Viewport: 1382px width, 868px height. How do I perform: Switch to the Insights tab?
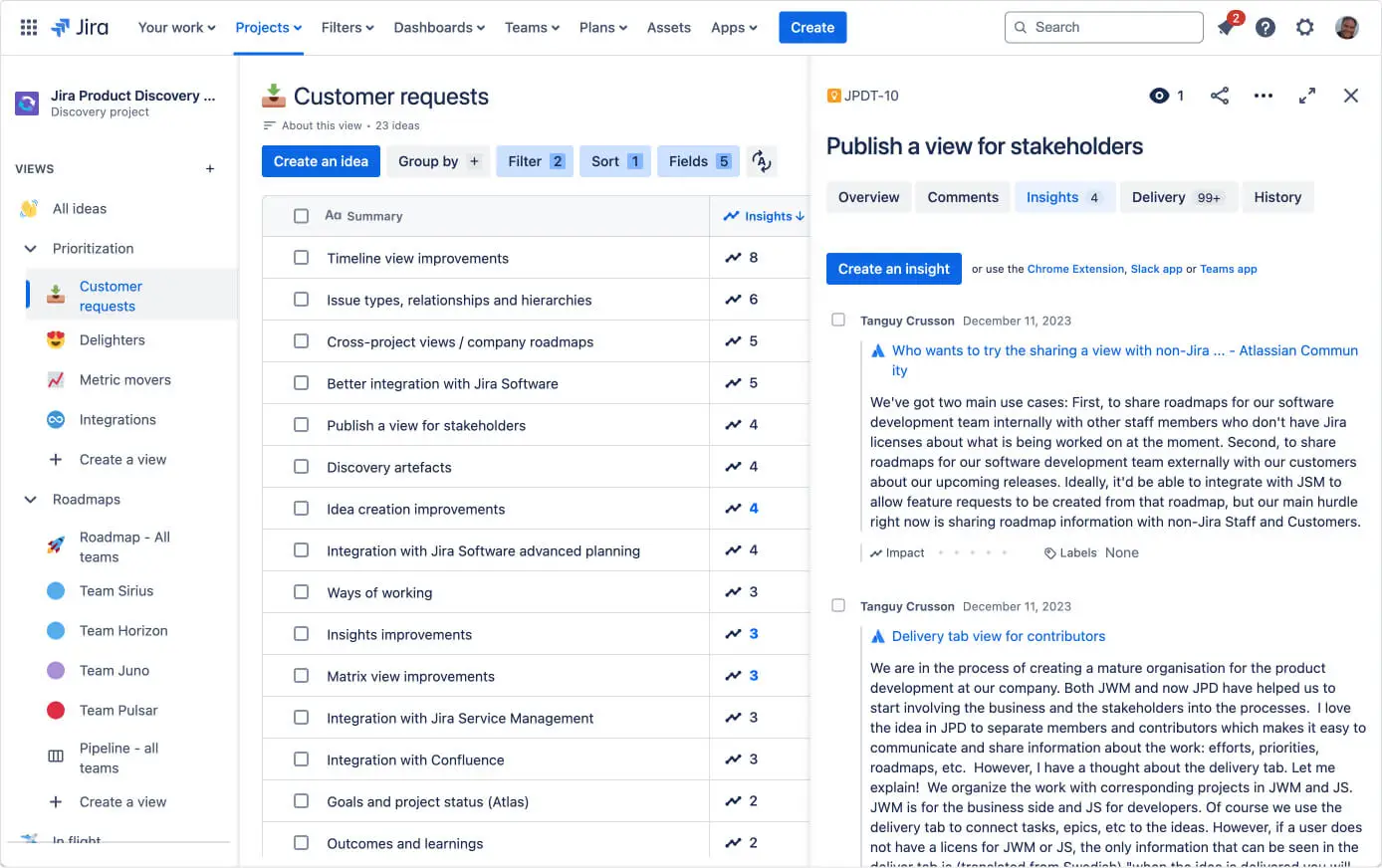(x=1064, y=197)
